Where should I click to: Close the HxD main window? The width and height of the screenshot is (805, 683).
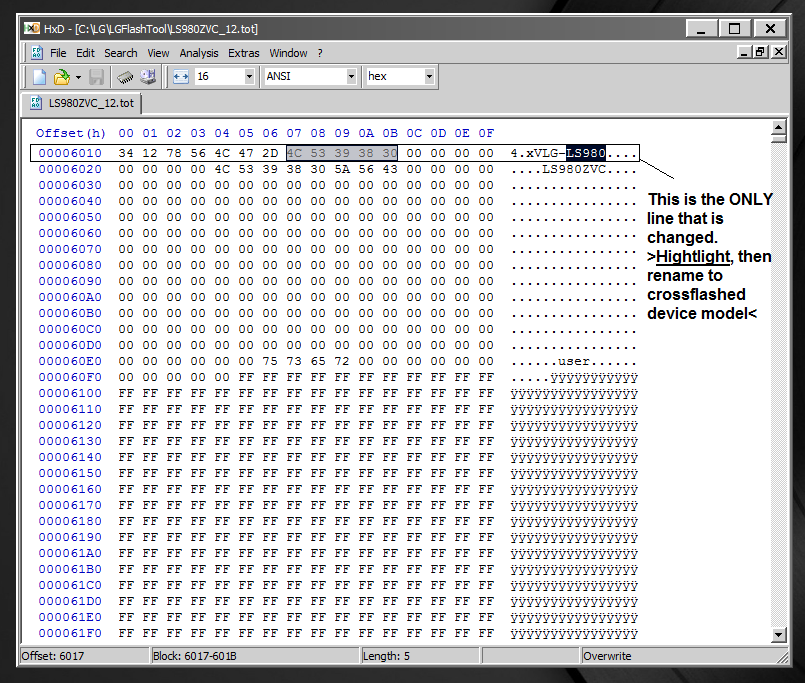coord(770,29)
